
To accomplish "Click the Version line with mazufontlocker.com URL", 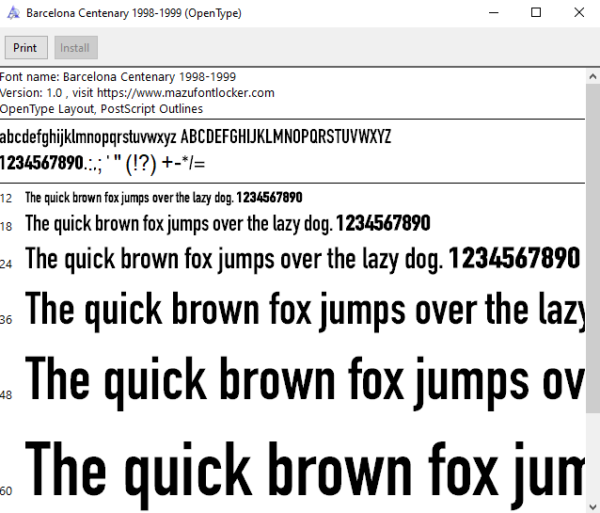I will pos(137,93).
